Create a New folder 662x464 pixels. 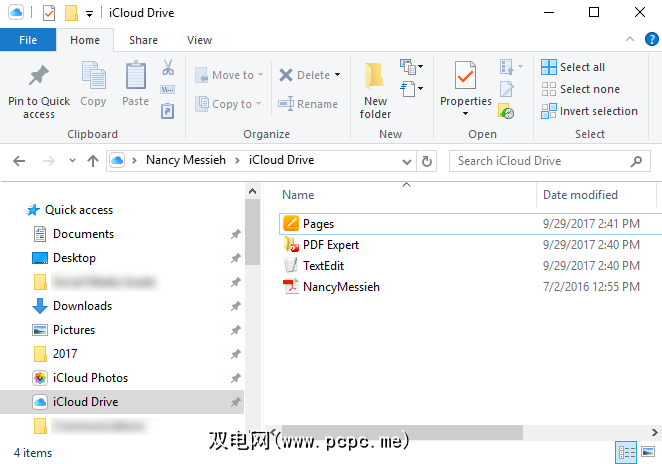click(375, 90)
